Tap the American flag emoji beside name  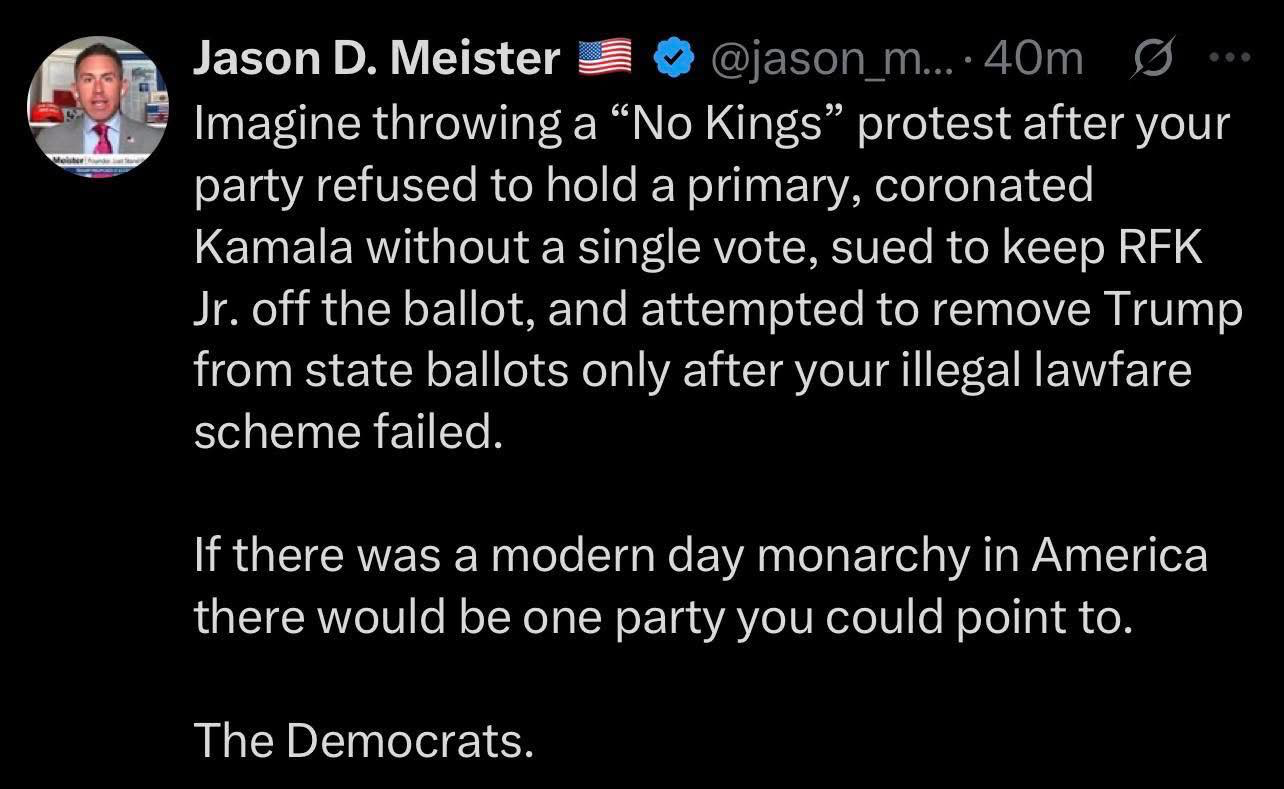click(607, 59)
